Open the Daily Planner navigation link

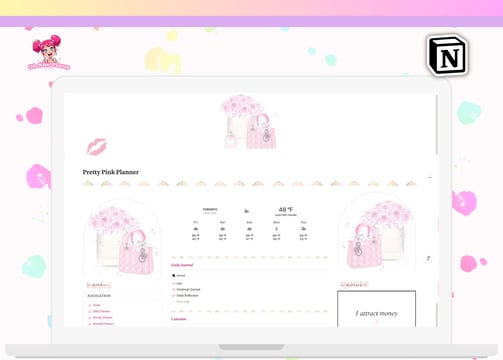point(101,311)
